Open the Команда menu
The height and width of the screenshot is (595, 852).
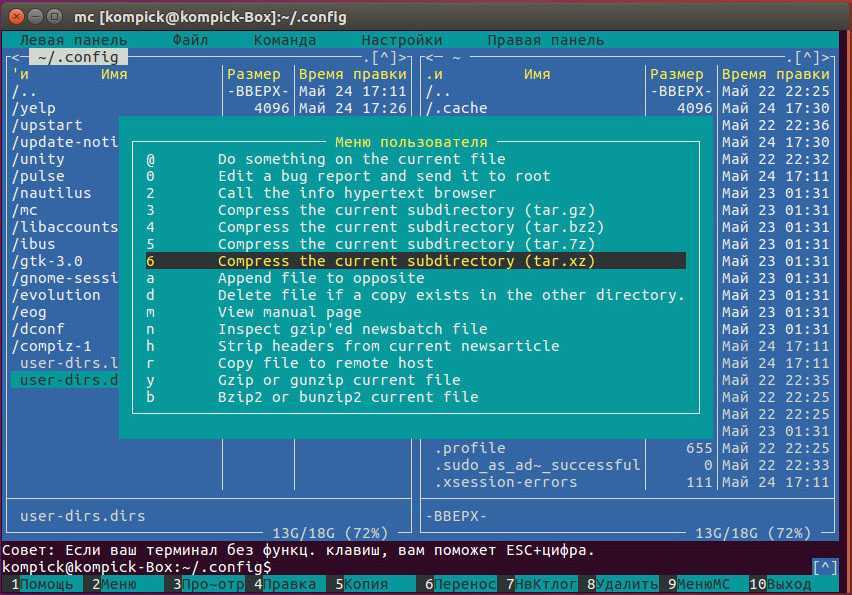click(284, 41)
